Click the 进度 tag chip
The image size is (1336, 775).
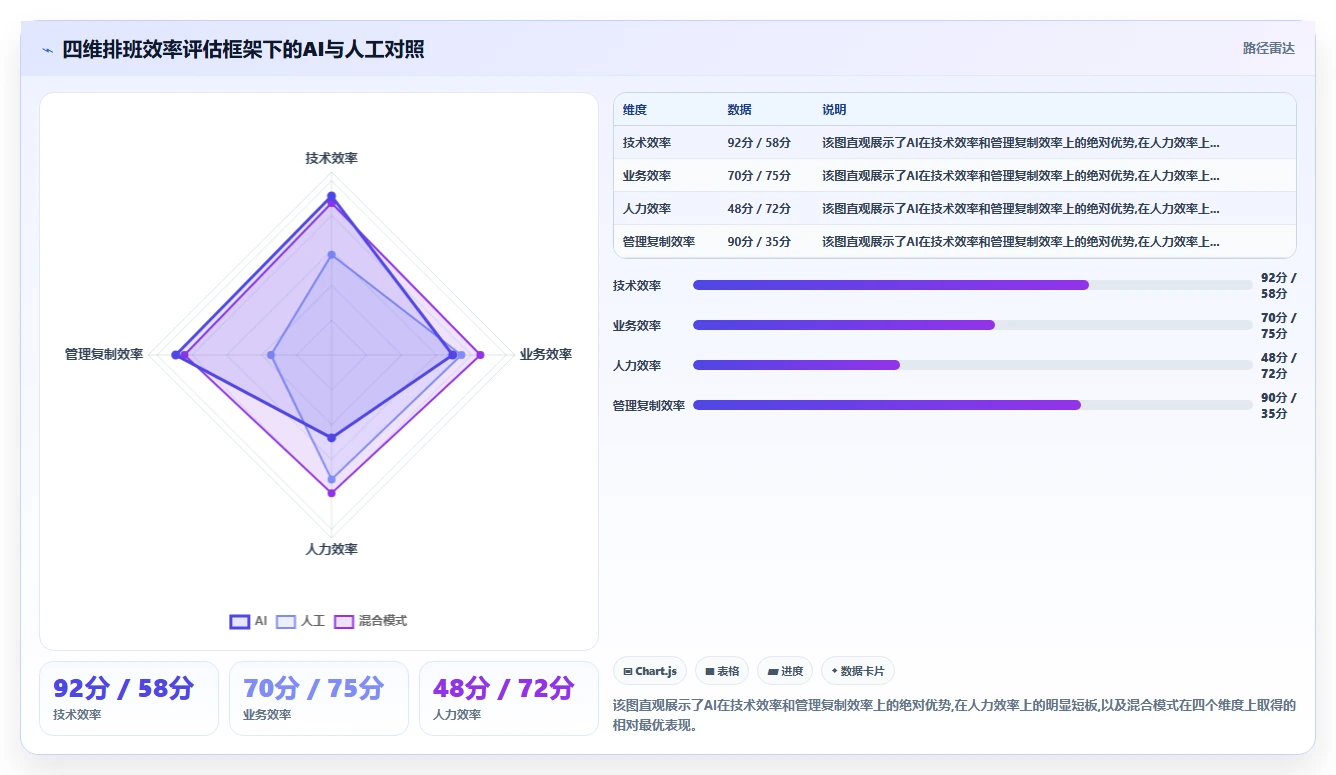click(x=785, y=671)
